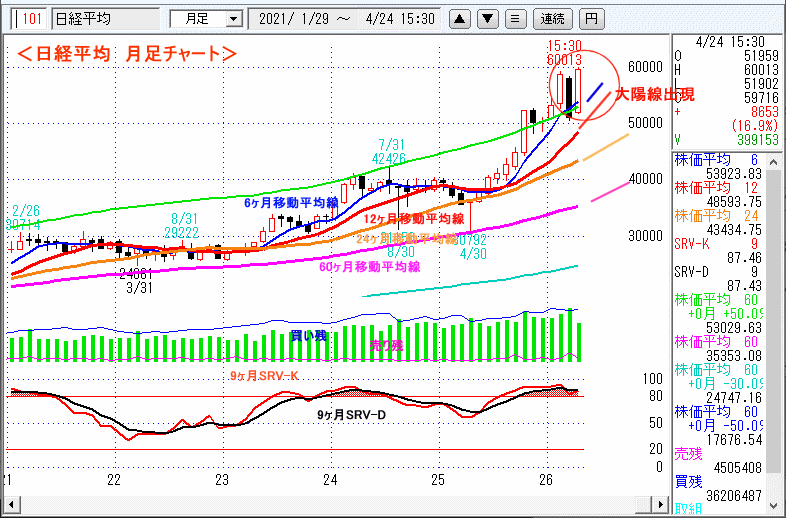Click the 買い残 label in volume panel
Image resolution: width=786 pixels, height=518 pixels.
tap(308, 336)
